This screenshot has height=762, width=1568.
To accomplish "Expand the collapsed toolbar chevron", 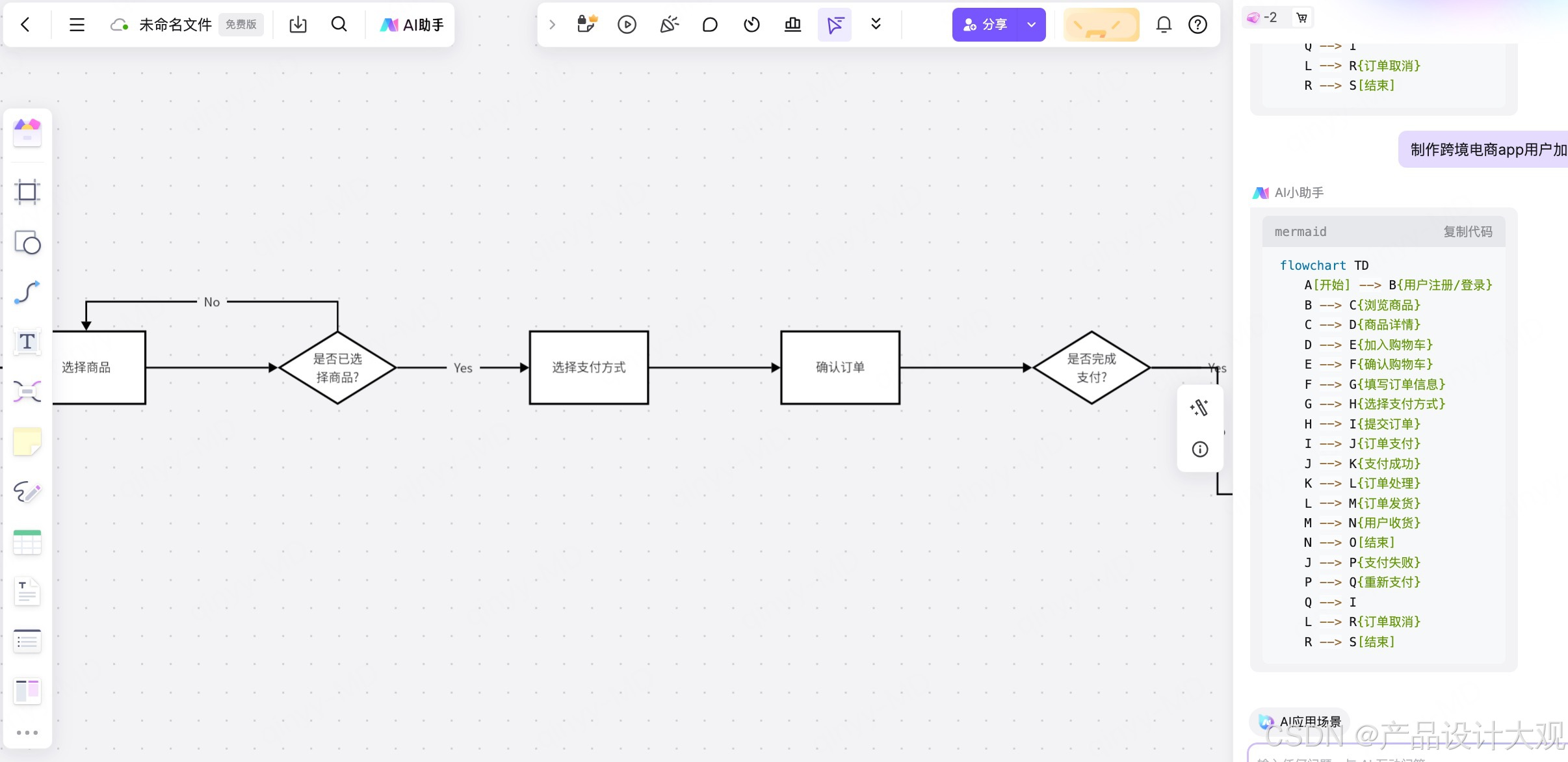I will point(552,25).
